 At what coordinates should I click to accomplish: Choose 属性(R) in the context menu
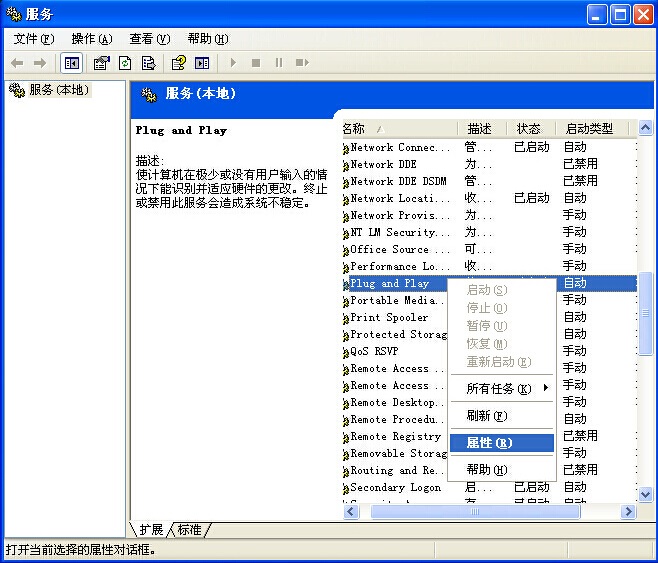(x=489, y=443)
